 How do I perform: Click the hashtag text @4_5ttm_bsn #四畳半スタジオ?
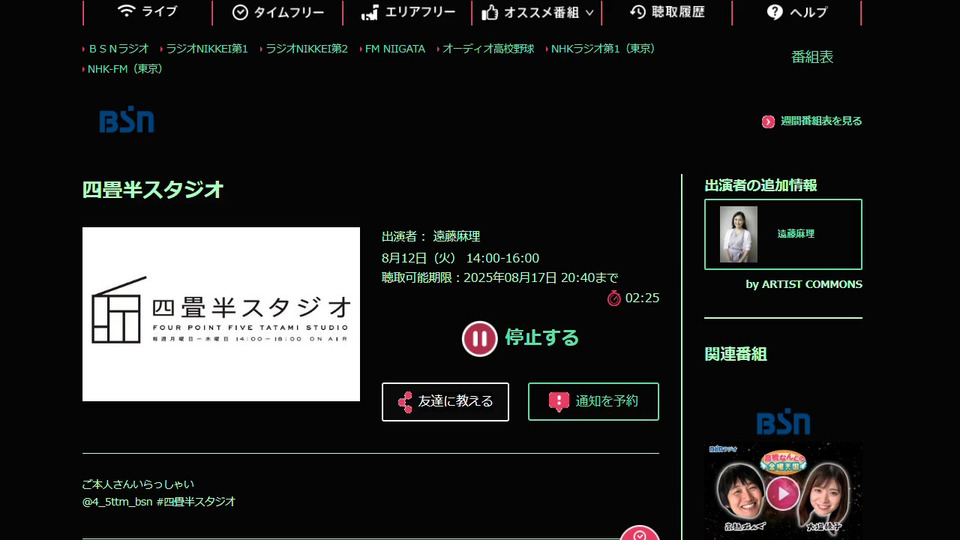pyautogui.click(x=159, y=501)
